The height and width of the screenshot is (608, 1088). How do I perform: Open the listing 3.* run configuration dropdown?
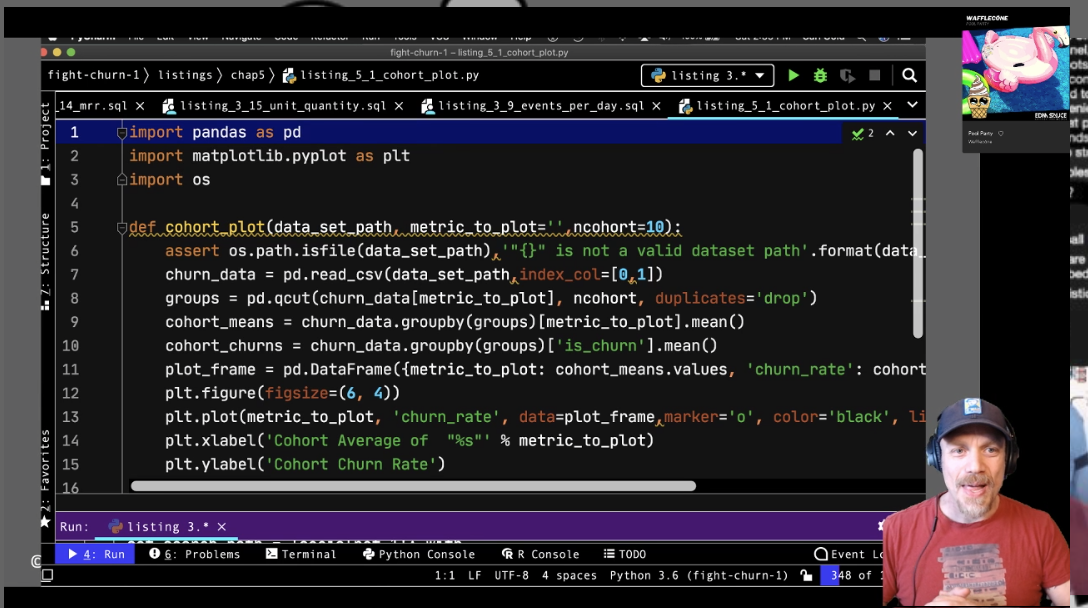click(x=707, y=76)
